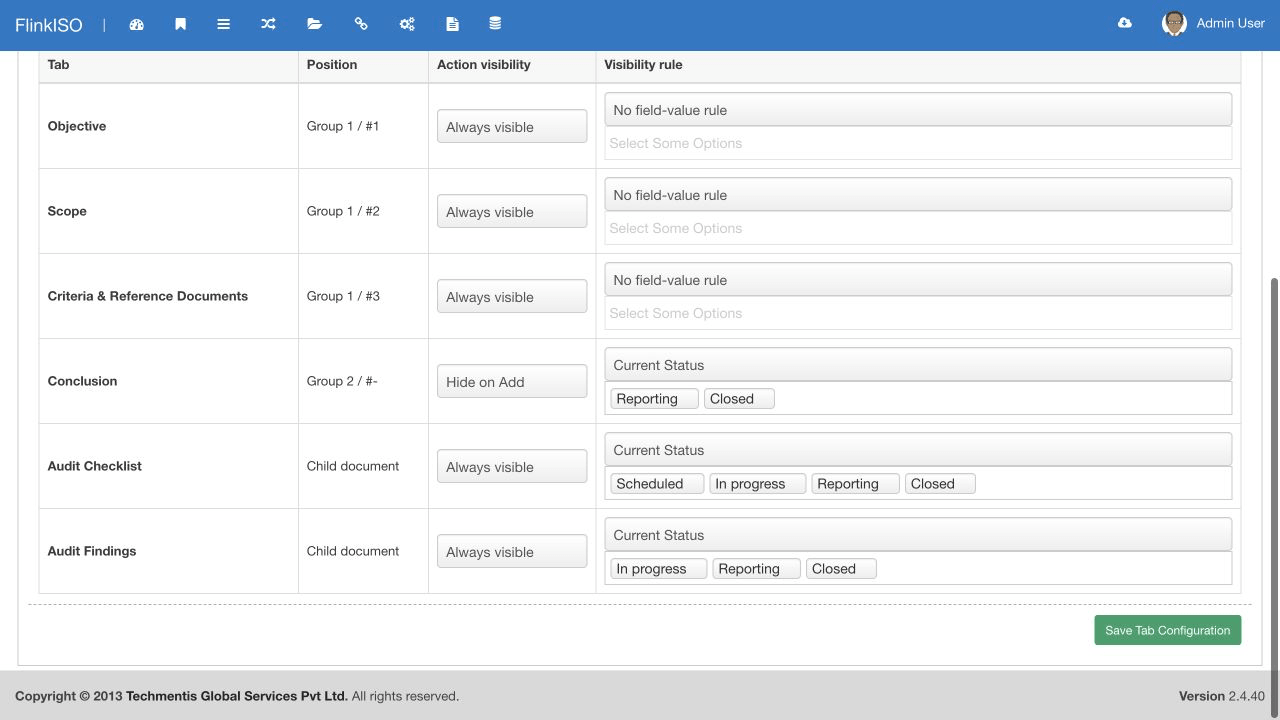The image size is (1280, 720).
Task: Open the folder icon in navbar
Action: (x=314, y=24)
